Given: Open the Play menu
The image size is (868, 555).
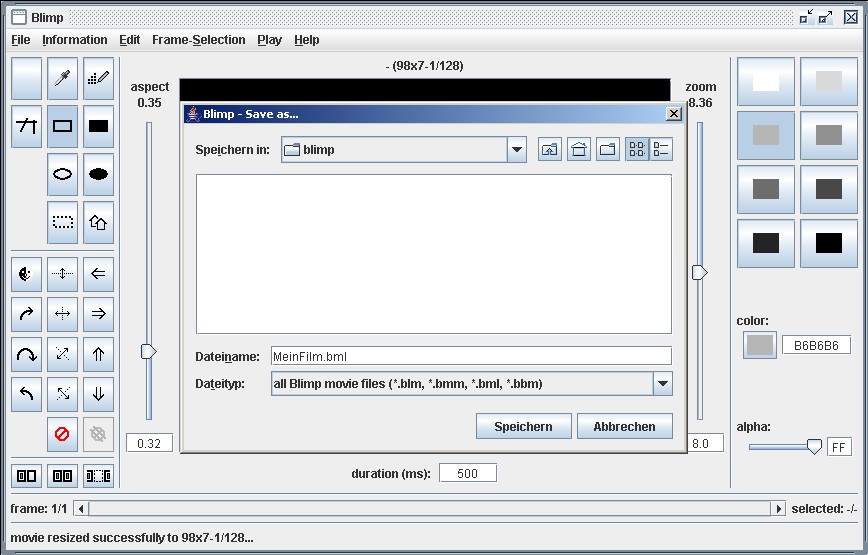Looking at the screenshot, I should 270,40.
